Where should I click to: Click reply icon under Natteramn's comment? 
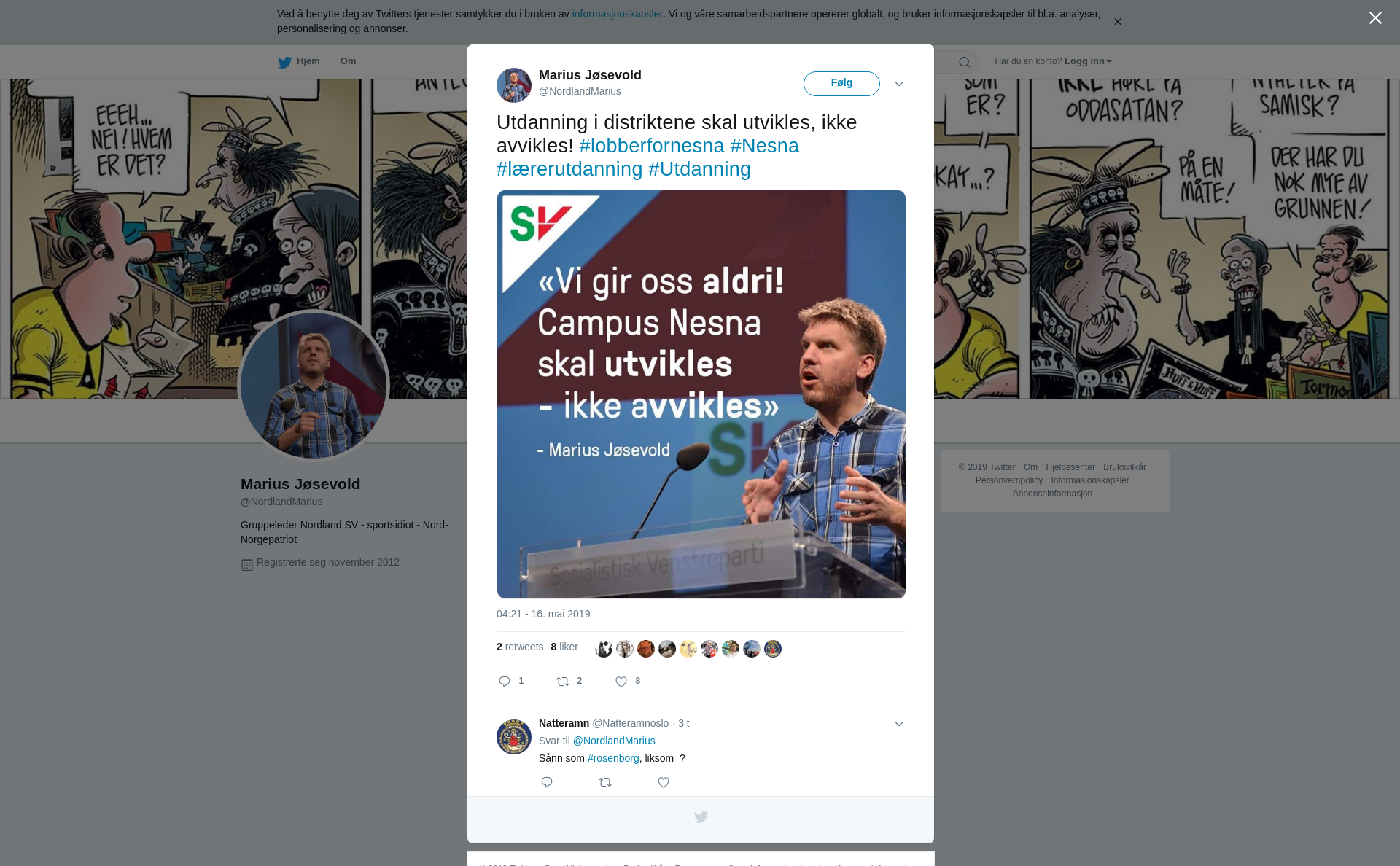pyautogui.click(x=547, y=782)
